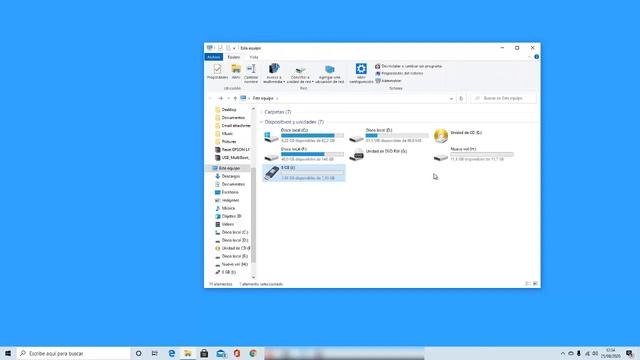Show hidden tray icons with the chevron

coord(563,353)
